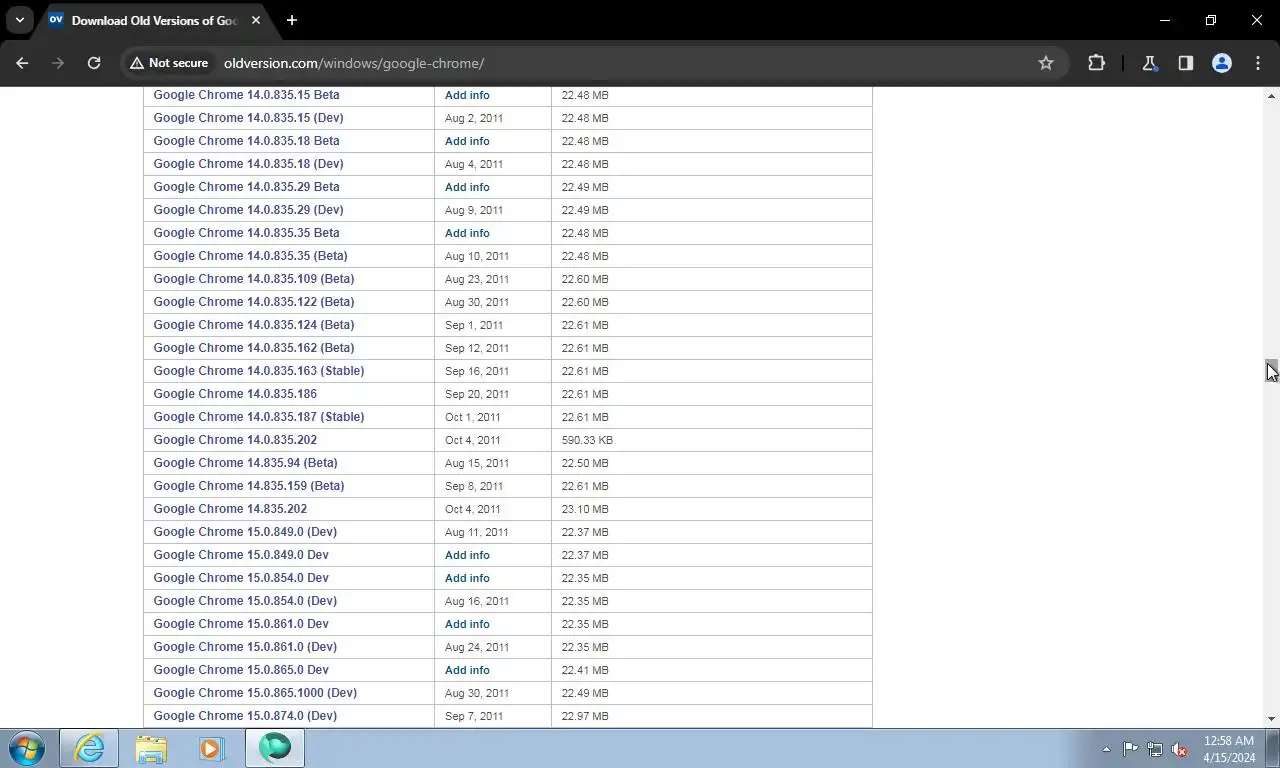1280x768 pixels.
Task: Reload the current page
Action: pos(94,63)
